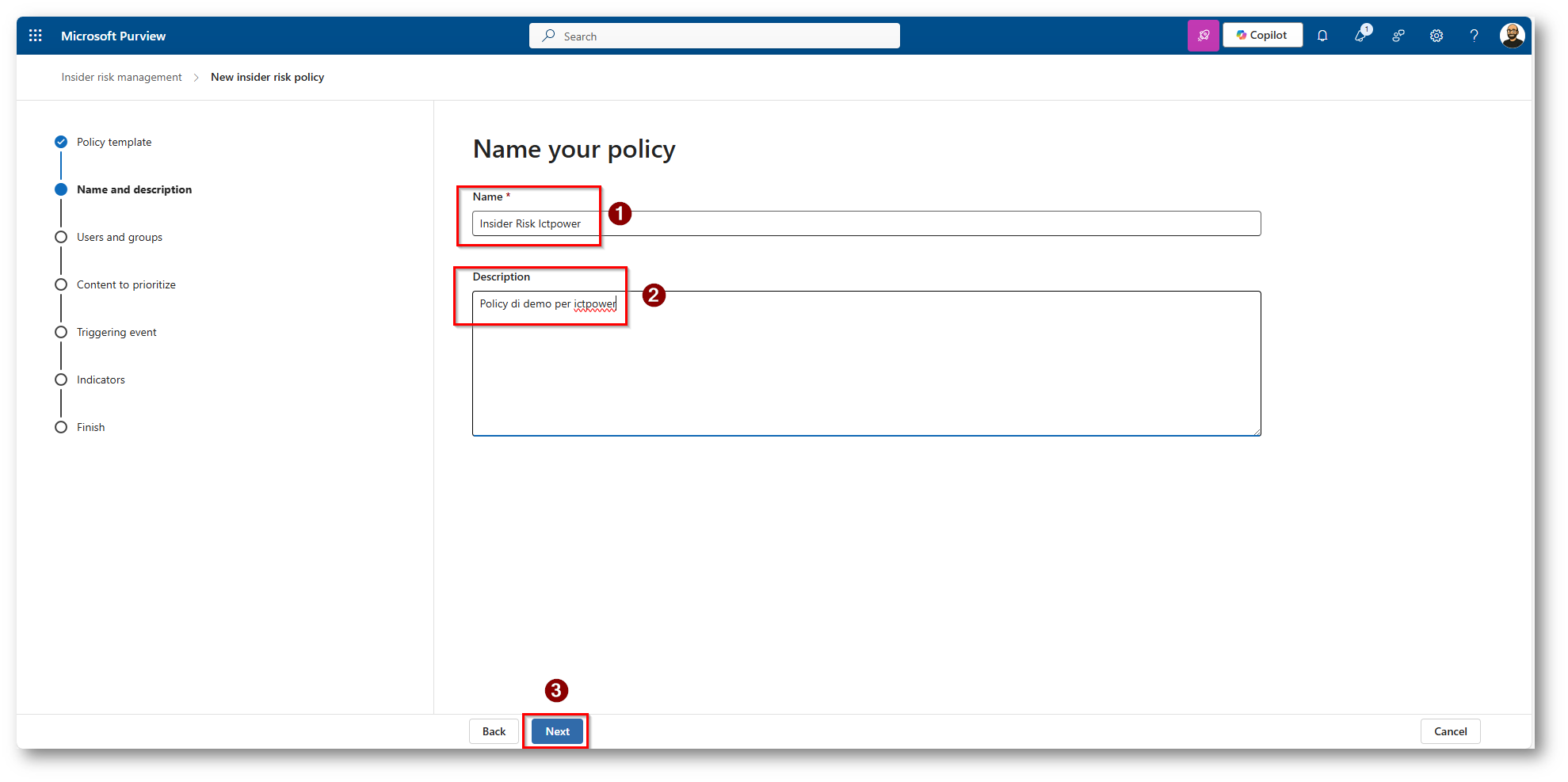This screenshot has height=782, width=1568.
Task: Click the Next button
Action: [557, 731]
